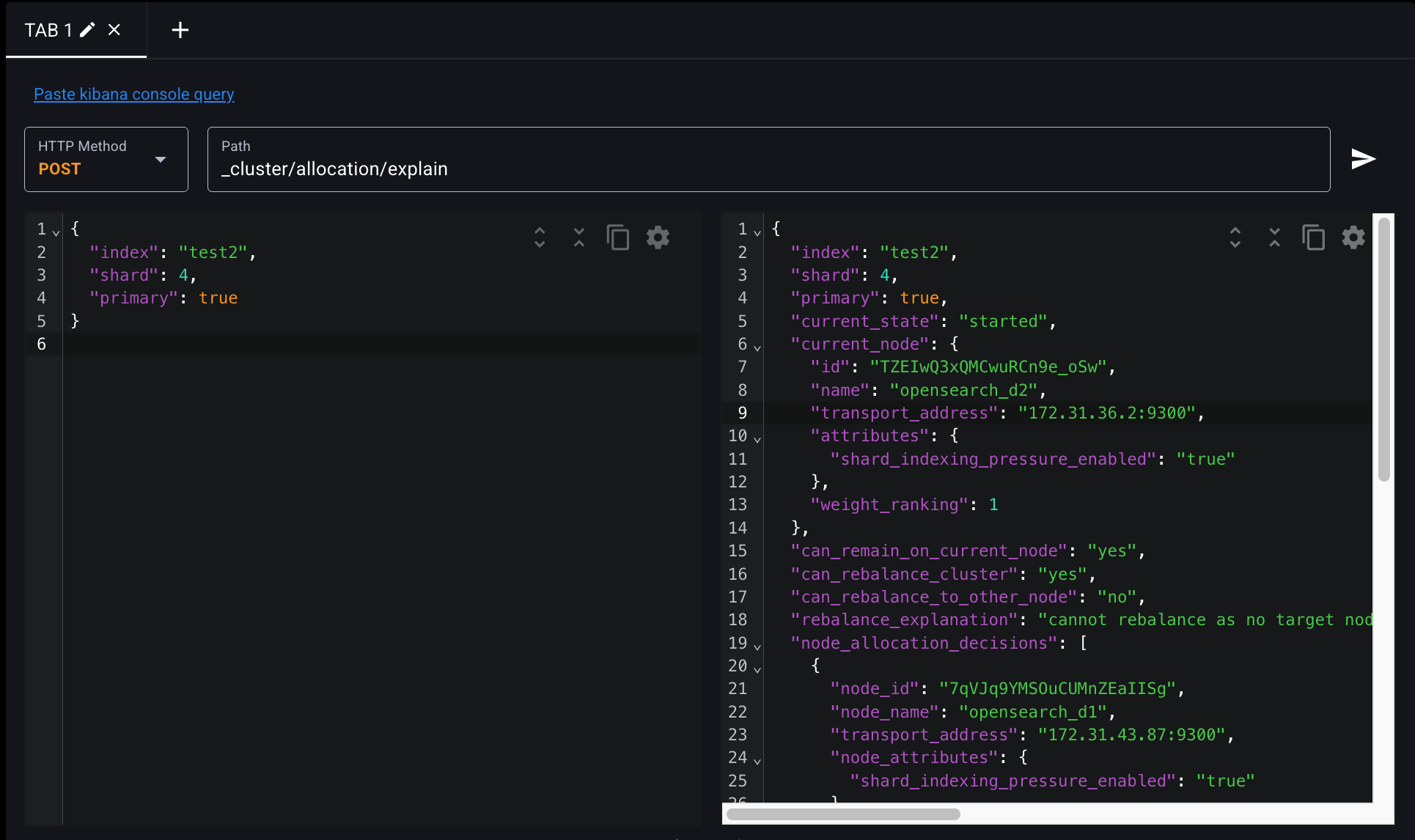
Task: Copy request body in left editor
Action: coord(617,237)
